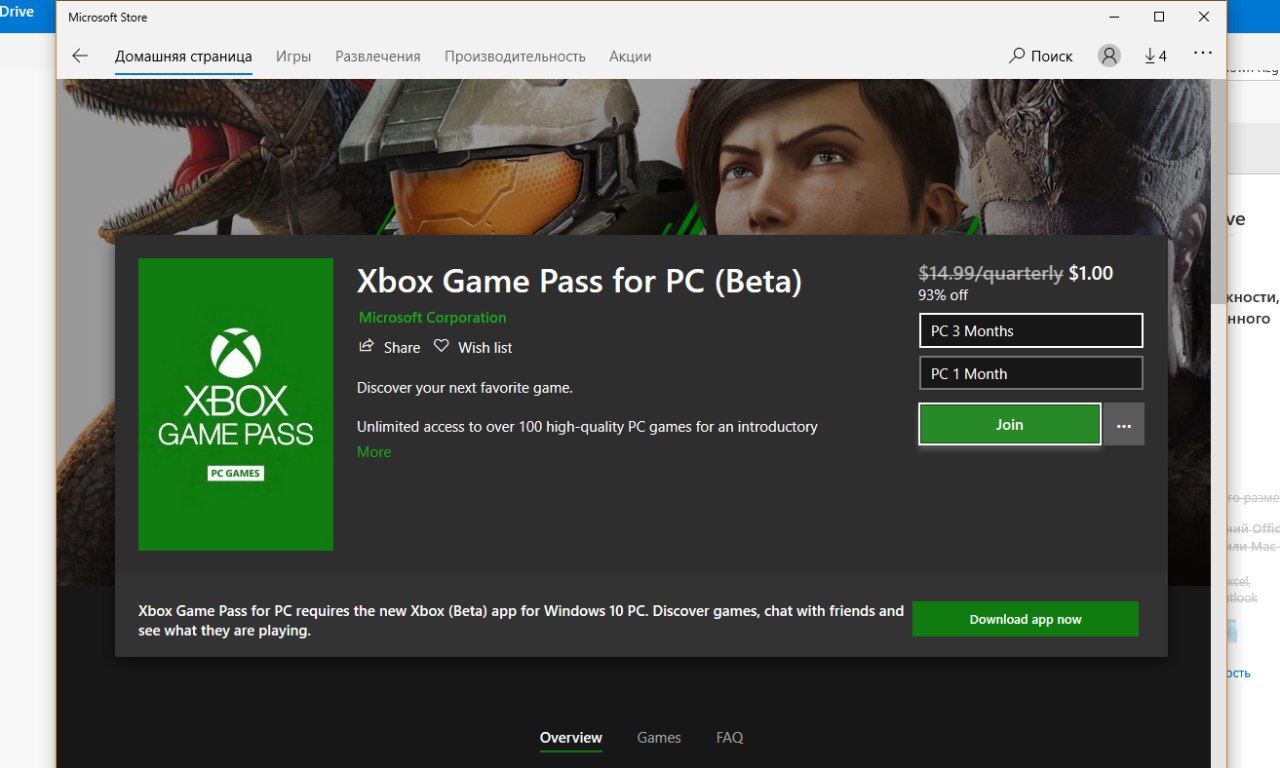The height and width of the screenshot is (768, 1280).
Task: Click the Xbox Game Pass for PC (Beta) title
Action: [x=579, y=281]
